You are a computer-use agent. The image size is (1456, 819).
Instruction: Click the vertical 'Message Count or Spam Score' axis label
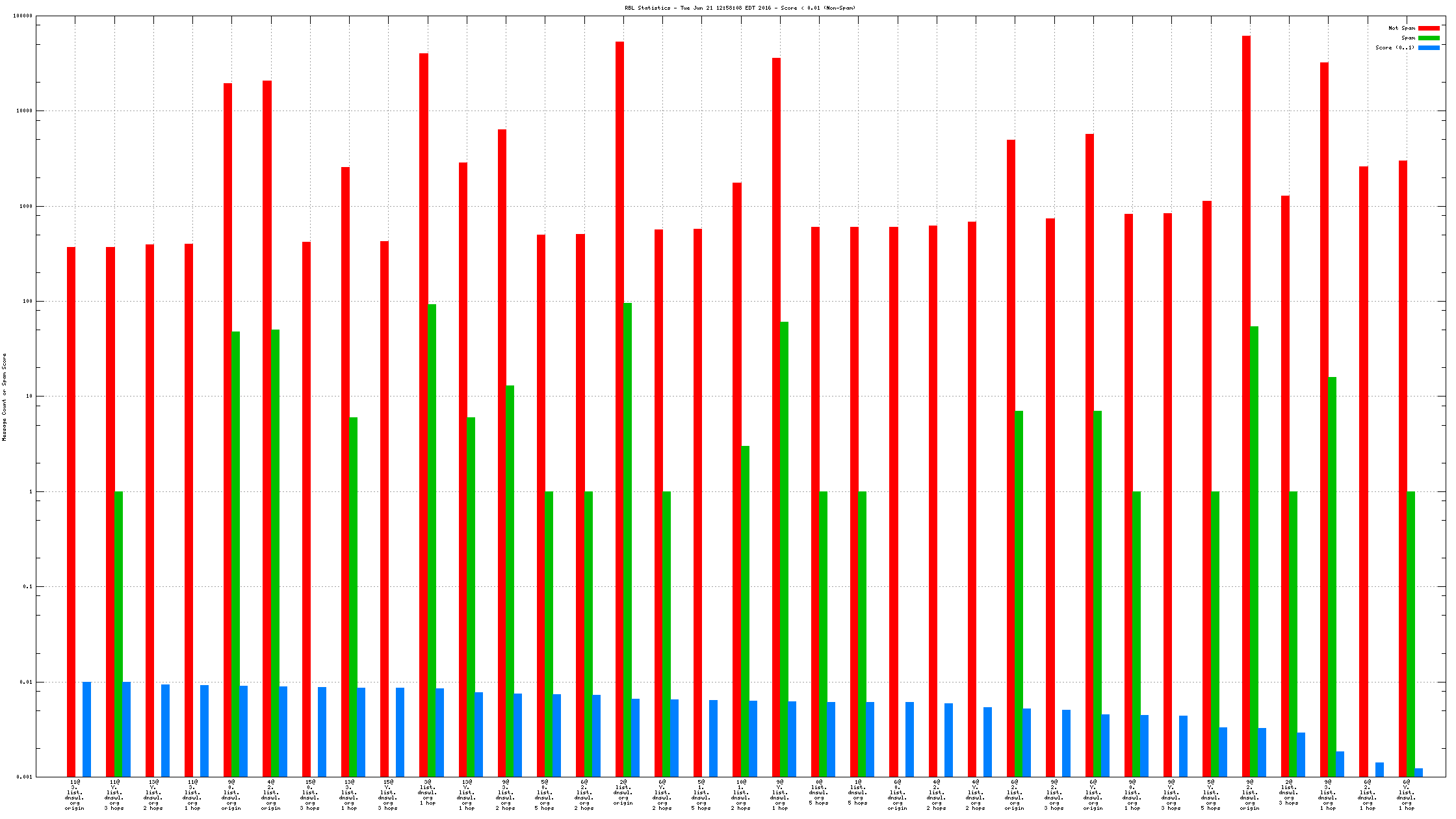[x=4, y=397]
